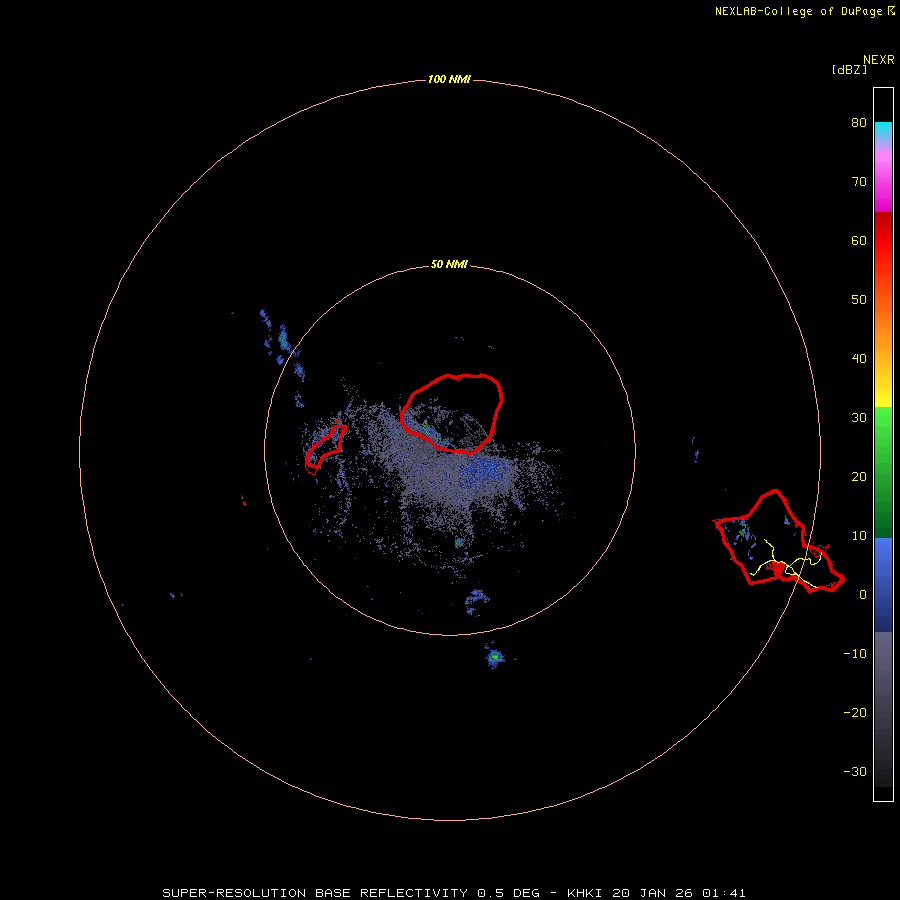
Task: Click the small red island outline west of center
Action: click(x=325, y=449)
